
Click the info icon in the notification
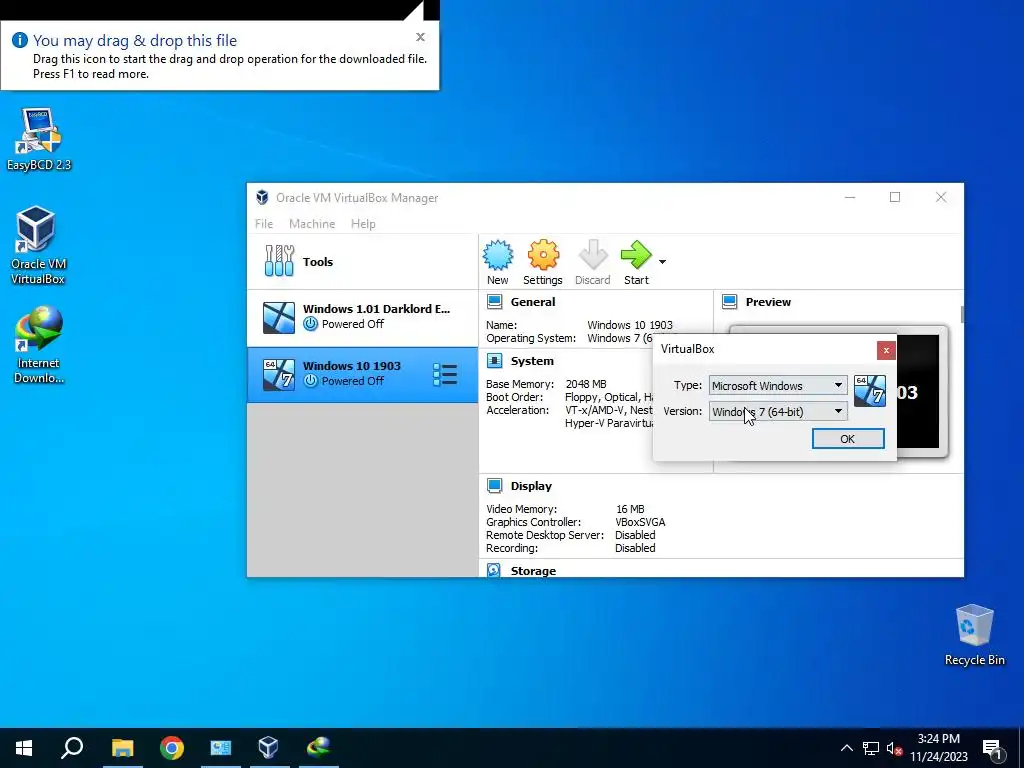(x=20, y=40)
